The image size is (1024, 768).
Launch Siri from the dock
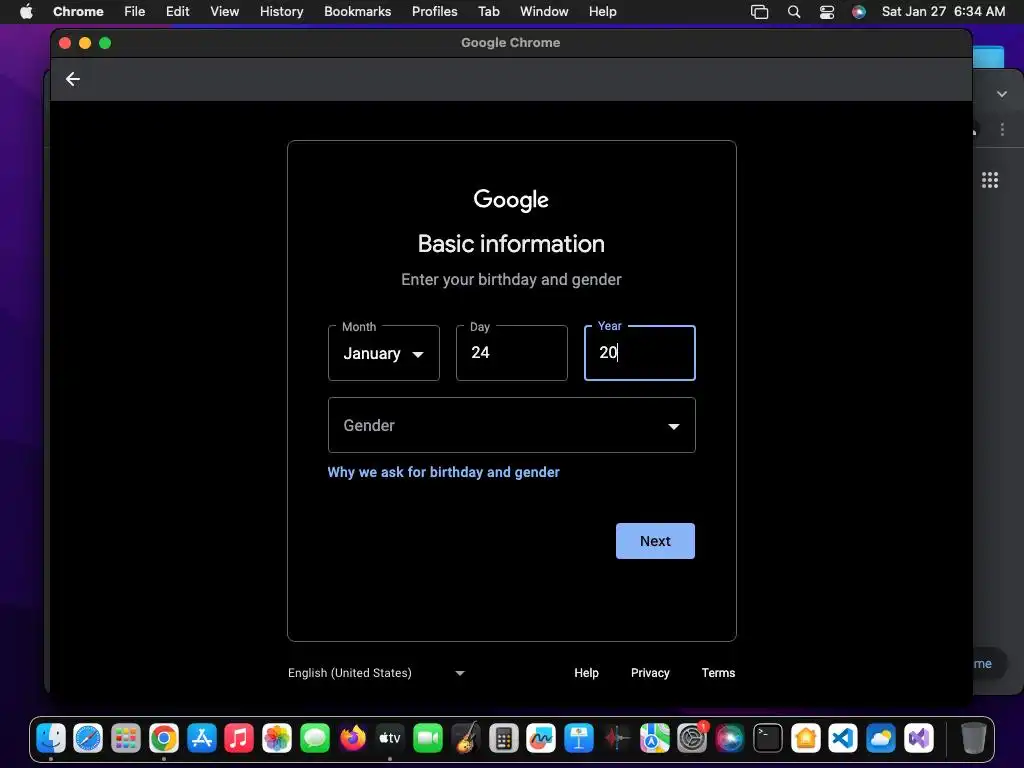pos(729,739)
